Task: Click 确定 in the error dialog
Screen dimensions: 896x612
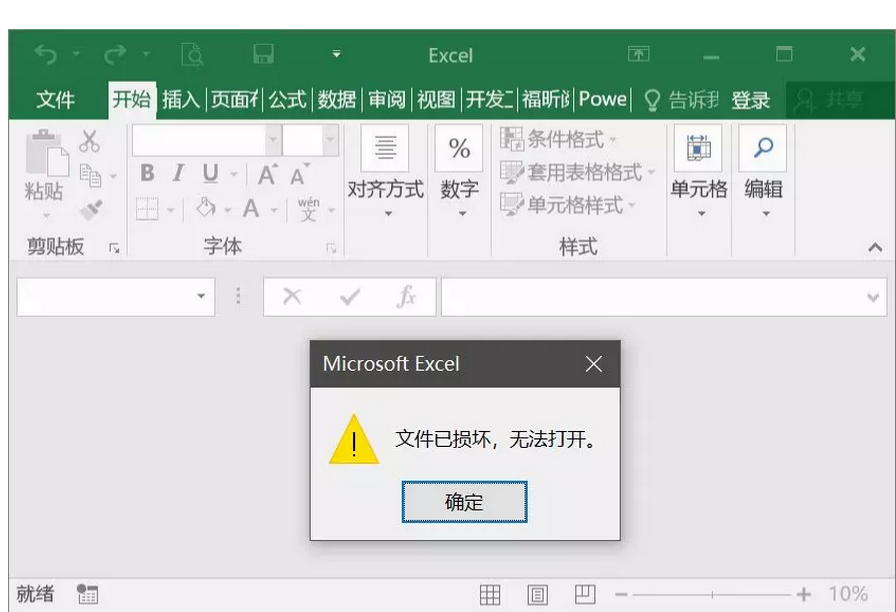Action: click(x=464, y=502)
